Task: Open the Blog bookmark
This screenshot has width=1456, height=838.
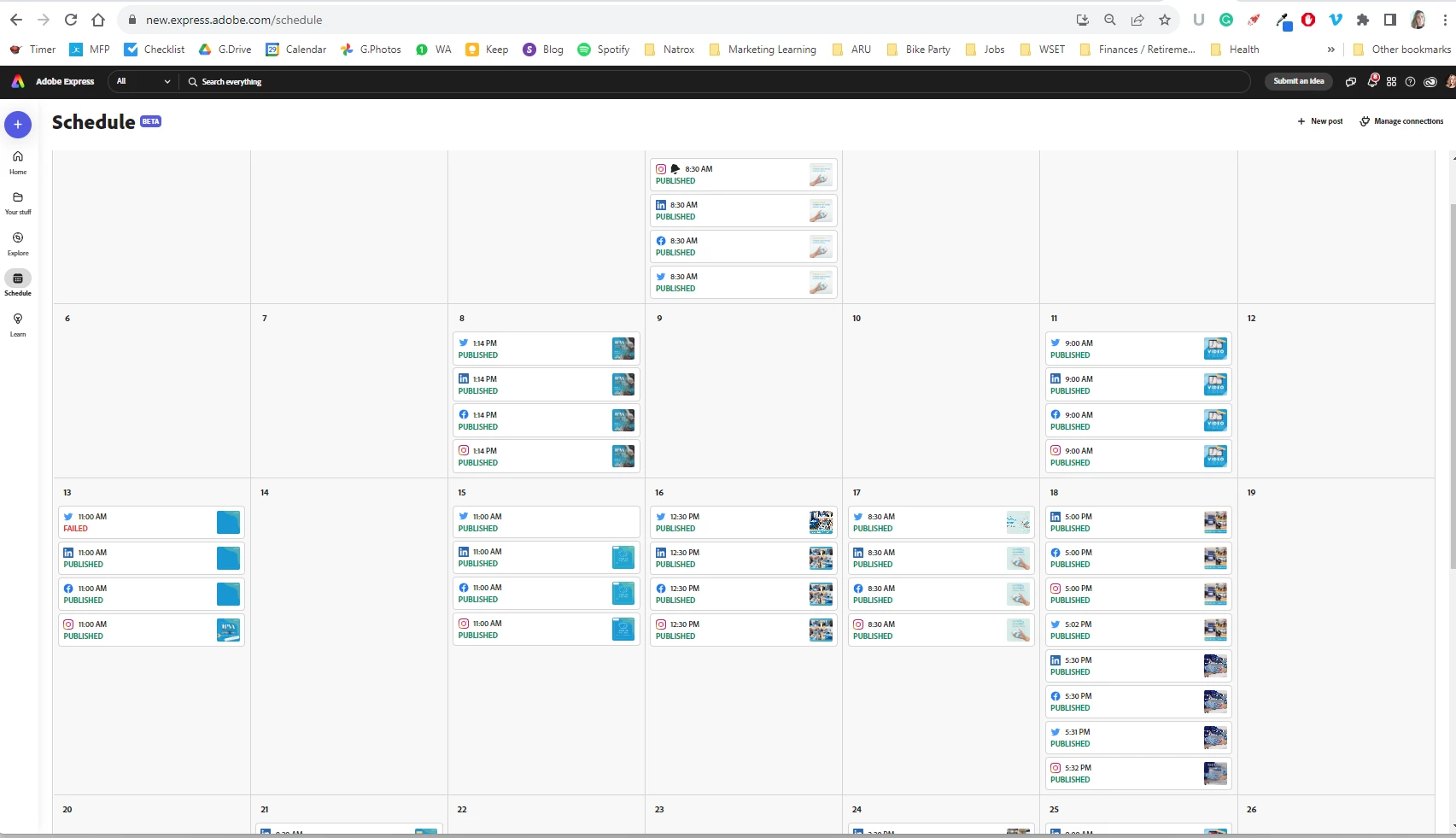Action: (x=543, y=50)
